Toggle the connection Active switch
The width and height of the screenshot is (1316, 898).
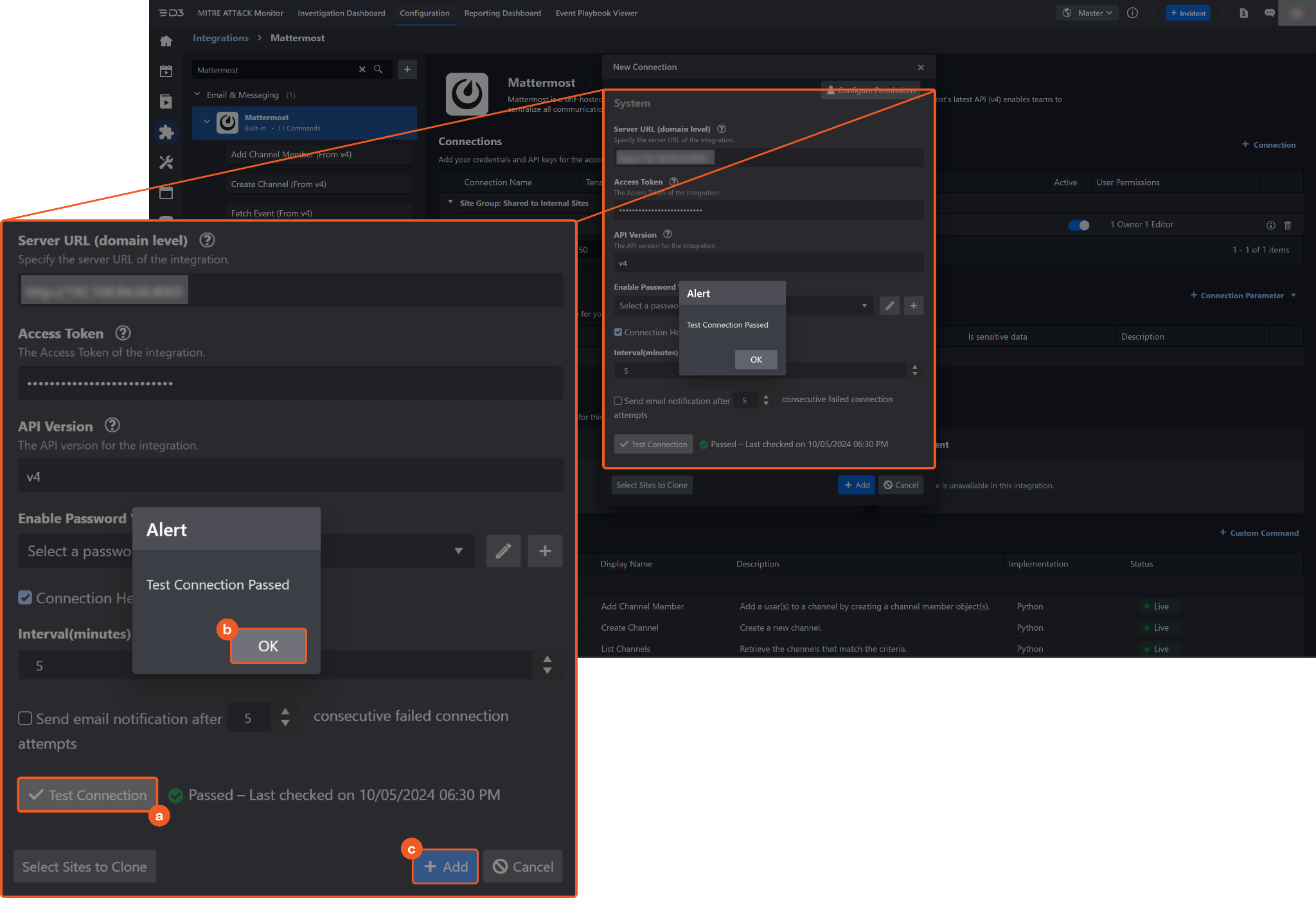tap(1078, 225)
